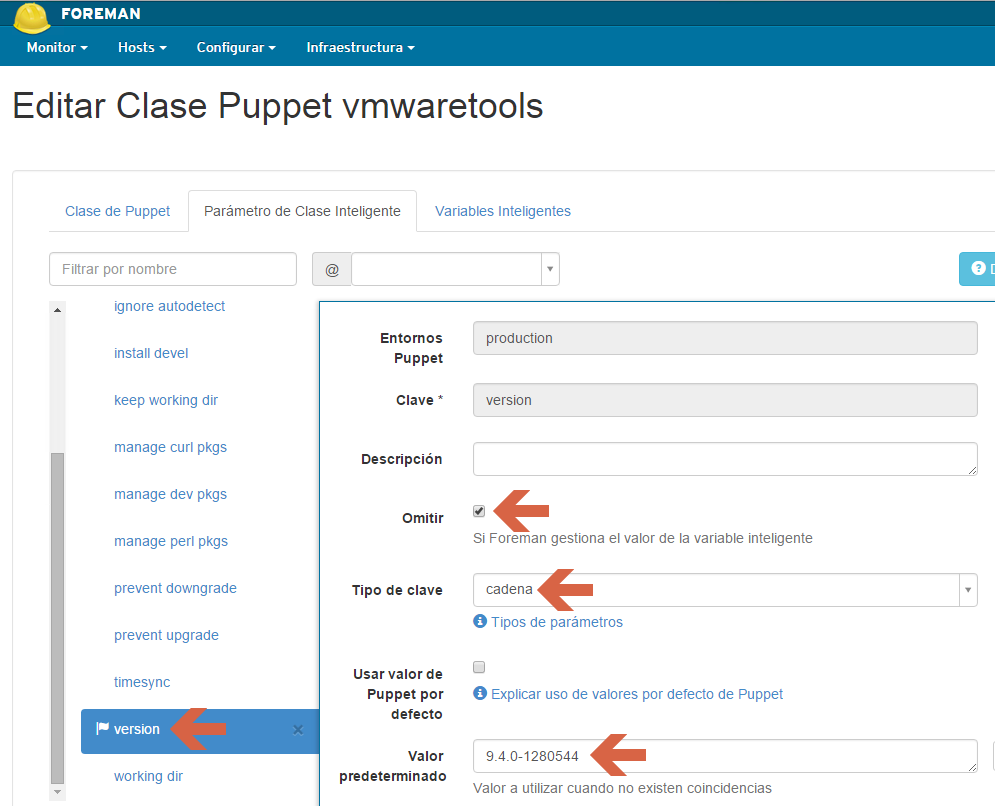
Task: Switch to Variables Inteligentes tab
Action: coord(503,211)
